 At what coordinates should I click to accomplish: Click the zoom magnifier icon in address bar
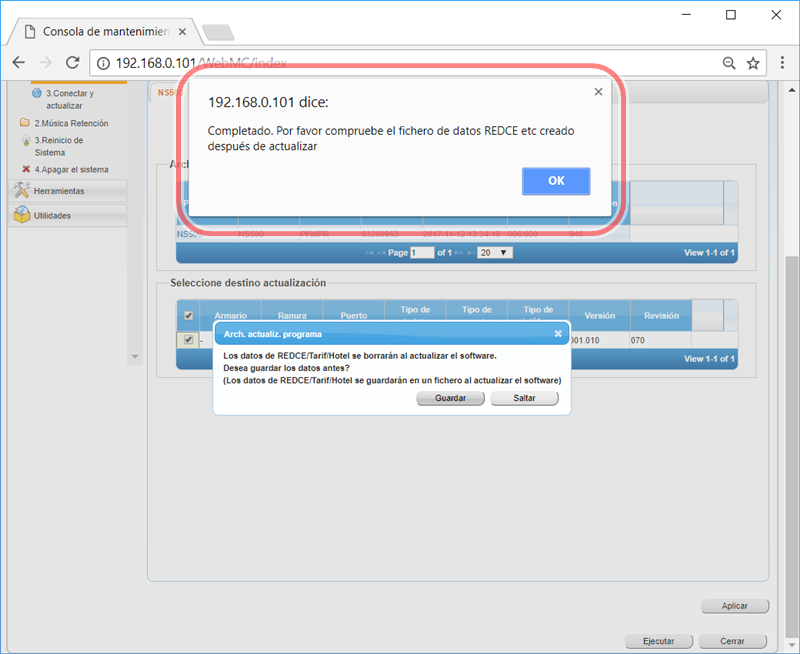coord(729,62)
